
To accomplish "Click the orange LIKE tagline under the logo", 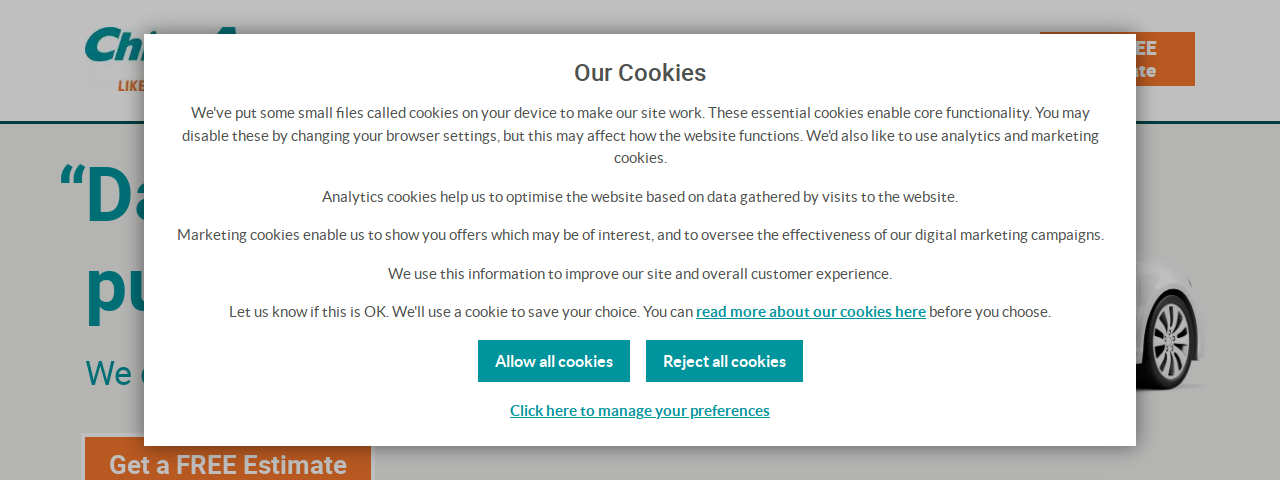I will tap(131, 86).
